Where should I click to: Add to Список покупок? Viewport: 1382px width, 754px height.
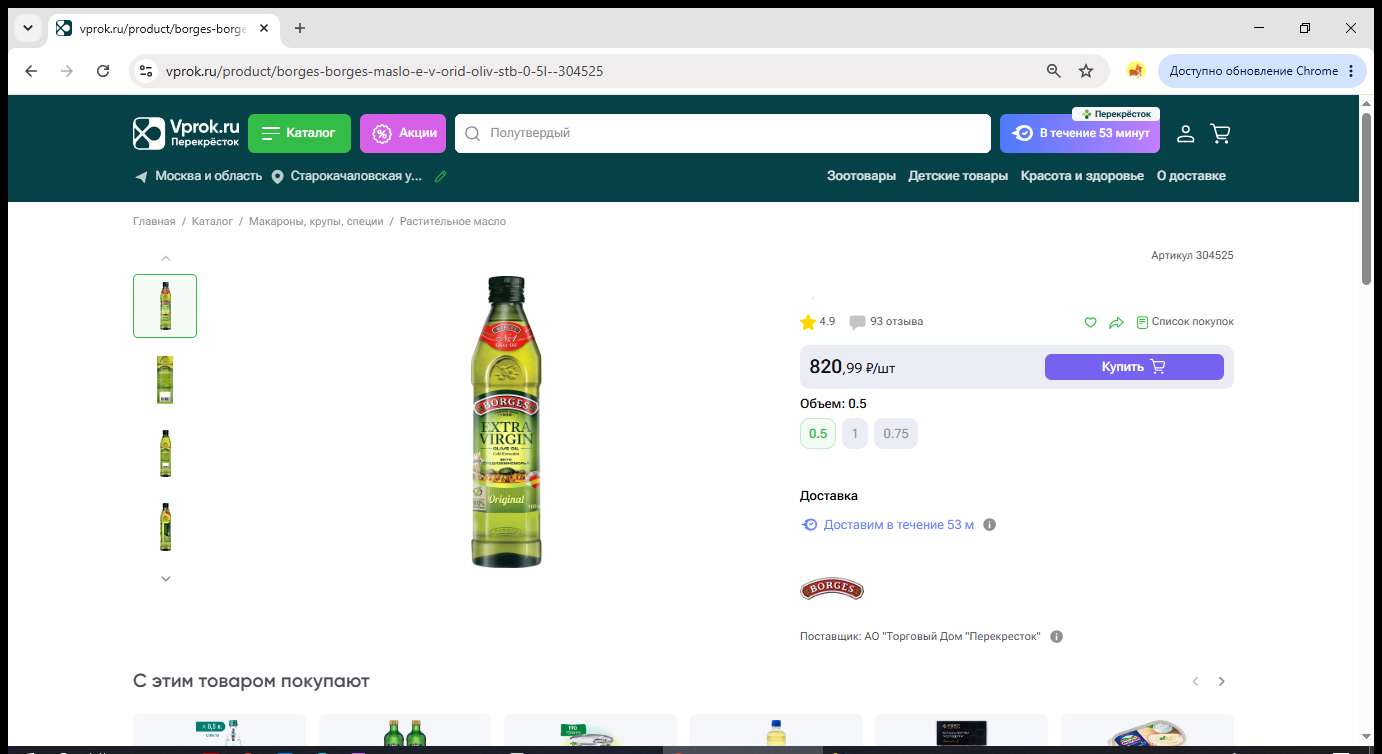tap(1185, 322)
